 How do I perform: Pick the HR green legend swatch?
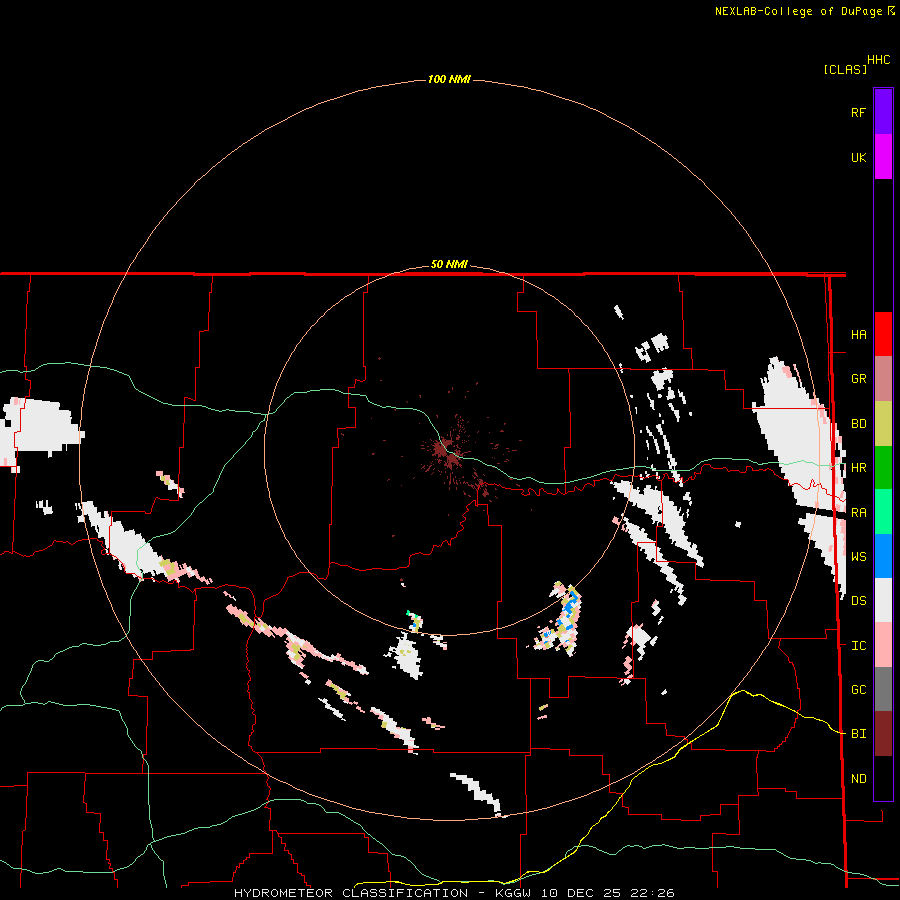point(883,468)
